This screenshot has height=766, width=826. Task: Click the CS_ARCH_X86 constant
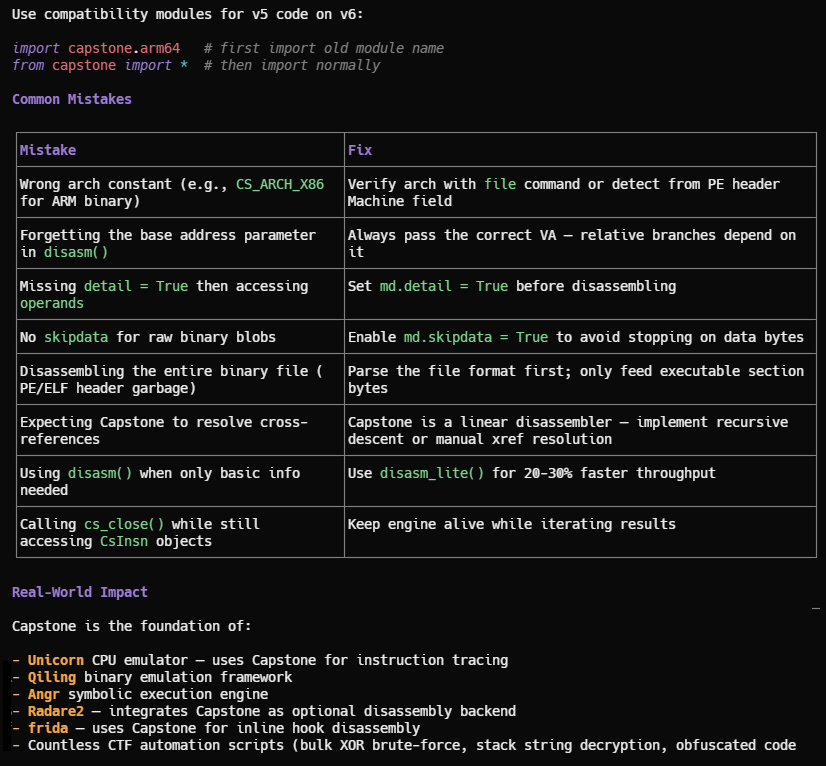(280, 184)
